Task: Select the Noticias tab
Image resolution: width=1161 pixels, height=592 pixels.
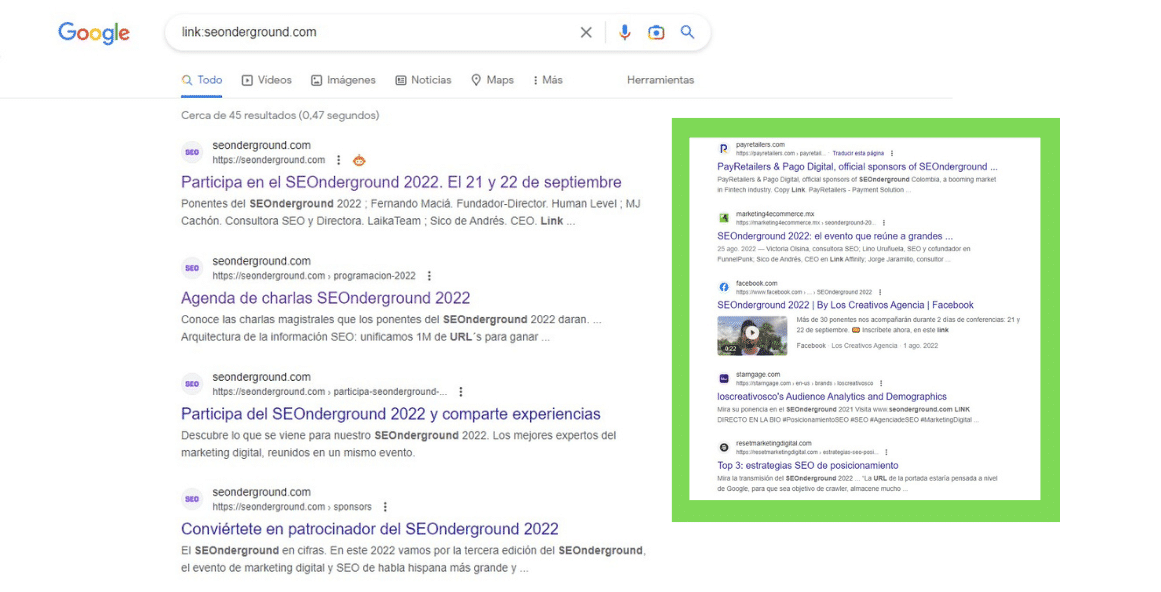Action: (423, 79)
